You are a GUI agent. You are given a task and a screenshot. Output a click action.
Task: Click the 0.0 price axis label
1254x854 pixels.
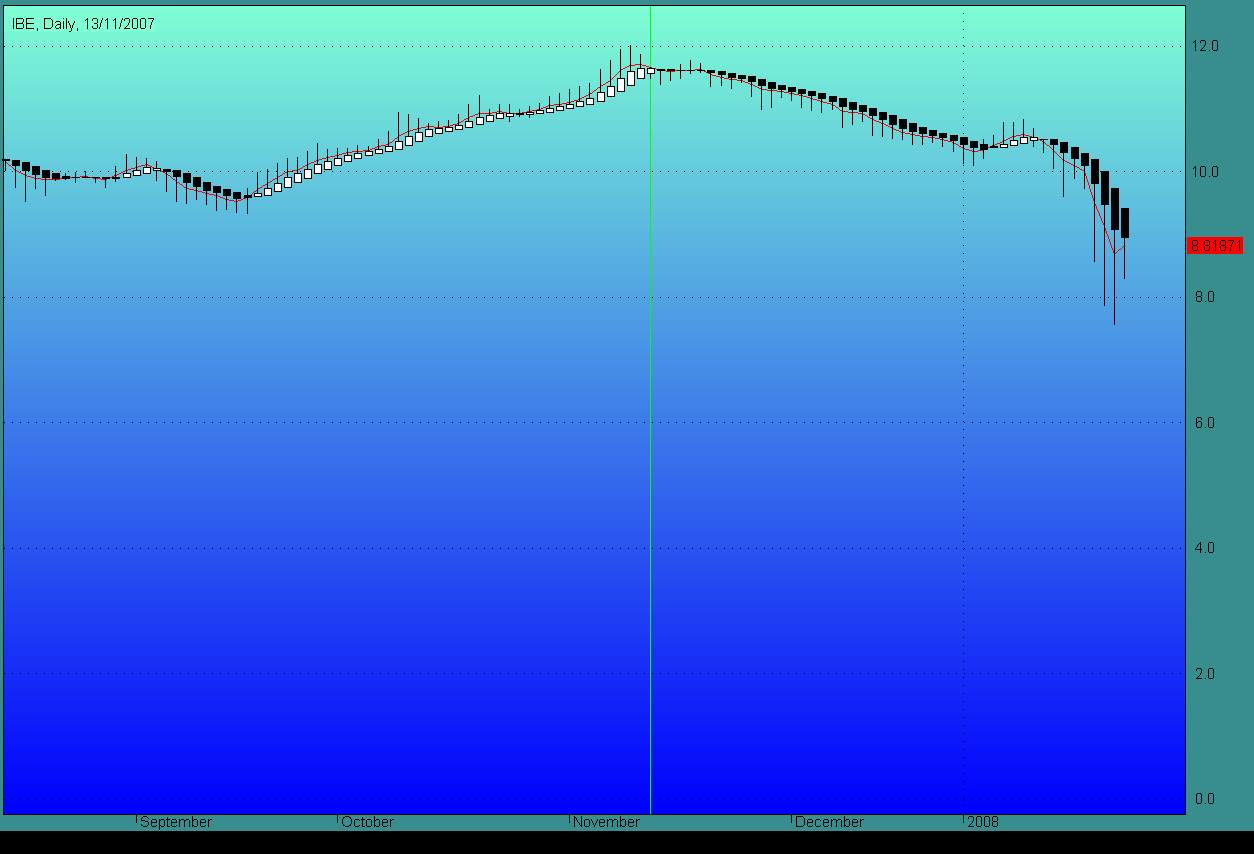coord(1205,799)
